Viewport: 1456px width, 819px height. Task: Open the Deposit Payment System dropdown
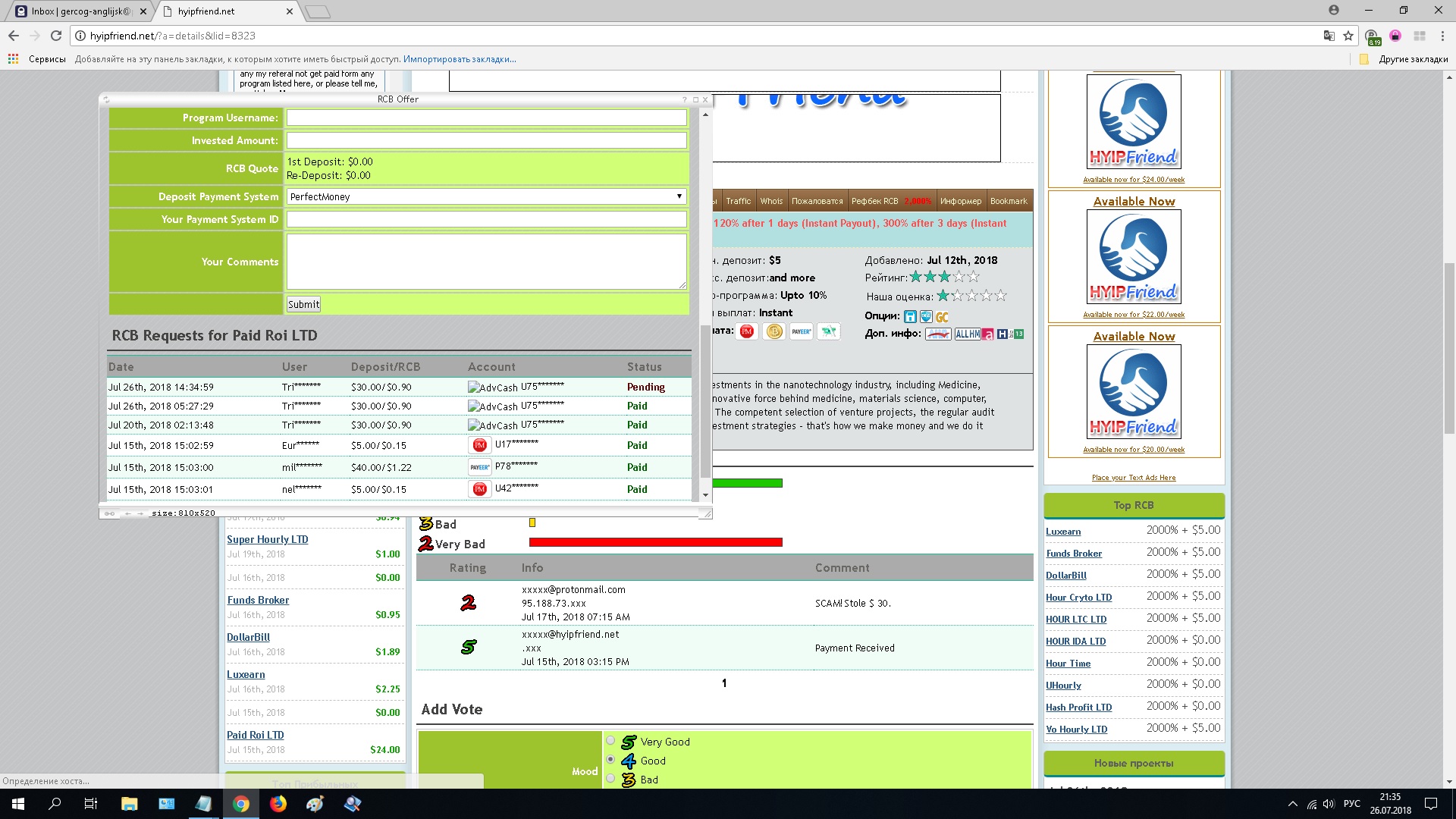point(486,196)
